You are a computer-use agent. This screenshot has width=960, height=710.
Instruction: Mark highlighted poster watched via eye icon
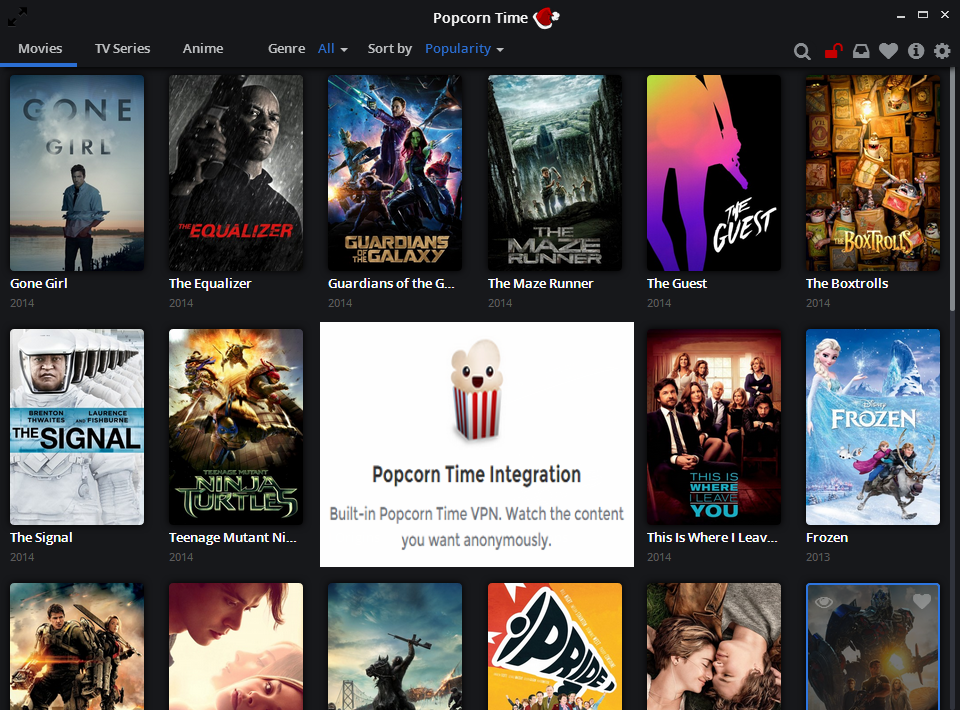823,602
